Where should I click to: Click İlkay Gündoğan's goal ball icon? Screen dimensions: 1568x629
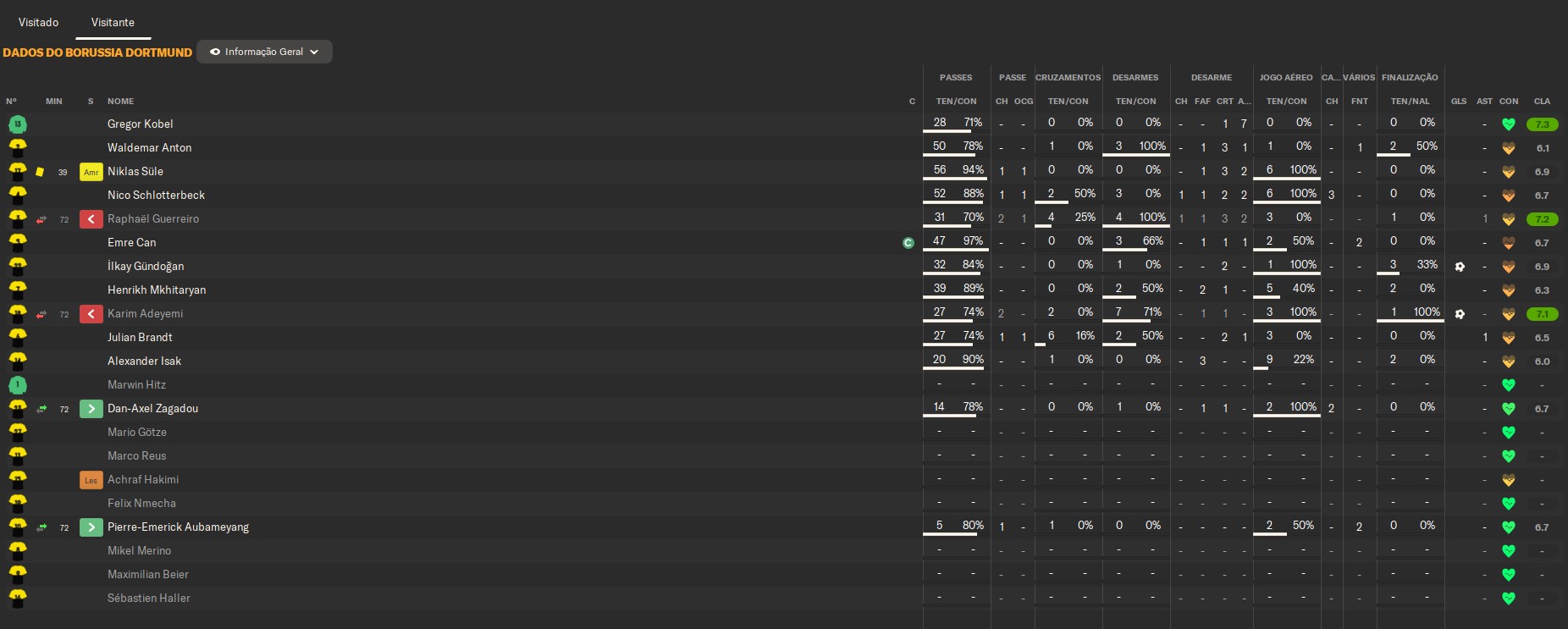1460,267
